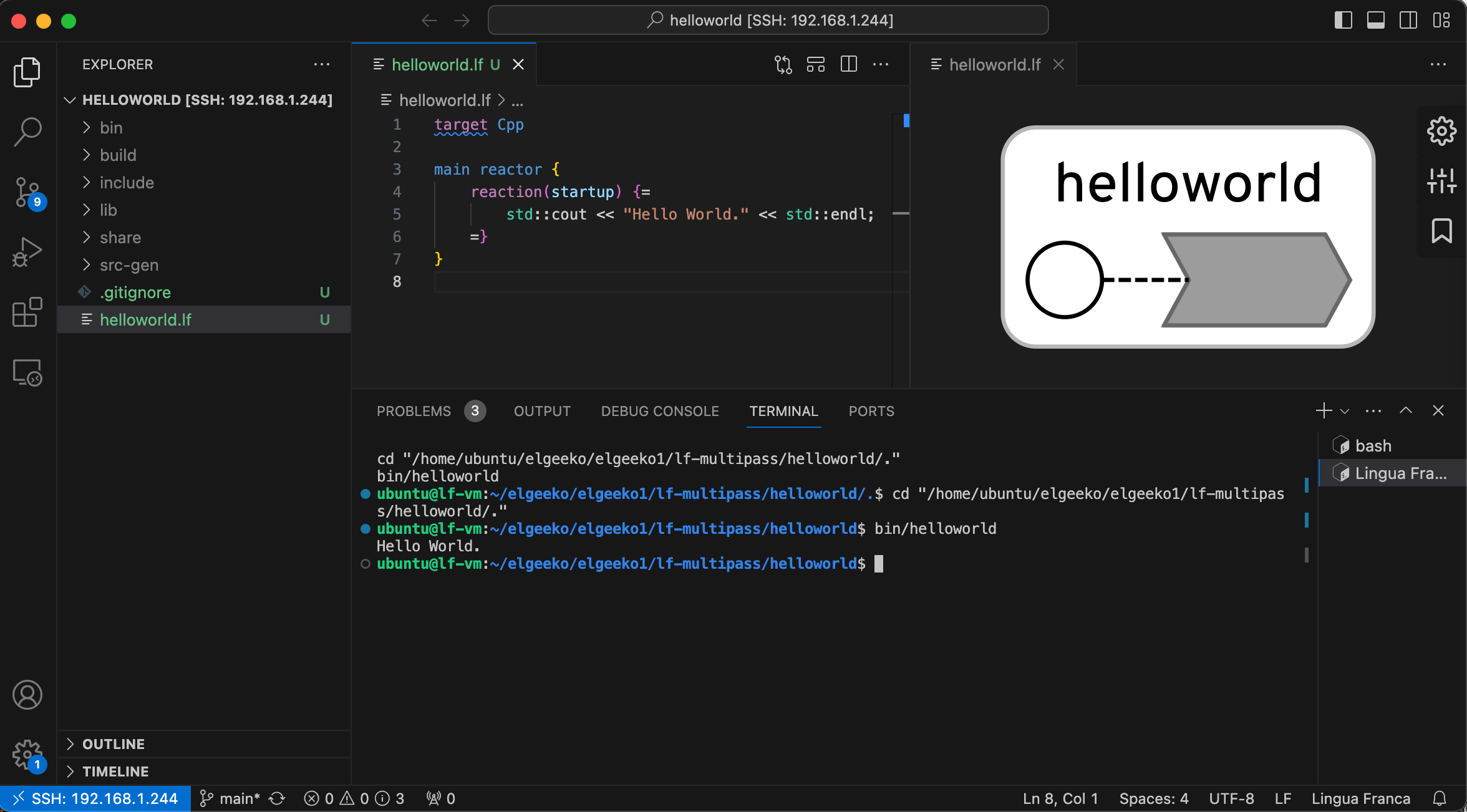Click the SSH: 192.168.1.244 remote indicator
The height and width of the screenshot is (812, 1467).
click(x=95, y=799)
